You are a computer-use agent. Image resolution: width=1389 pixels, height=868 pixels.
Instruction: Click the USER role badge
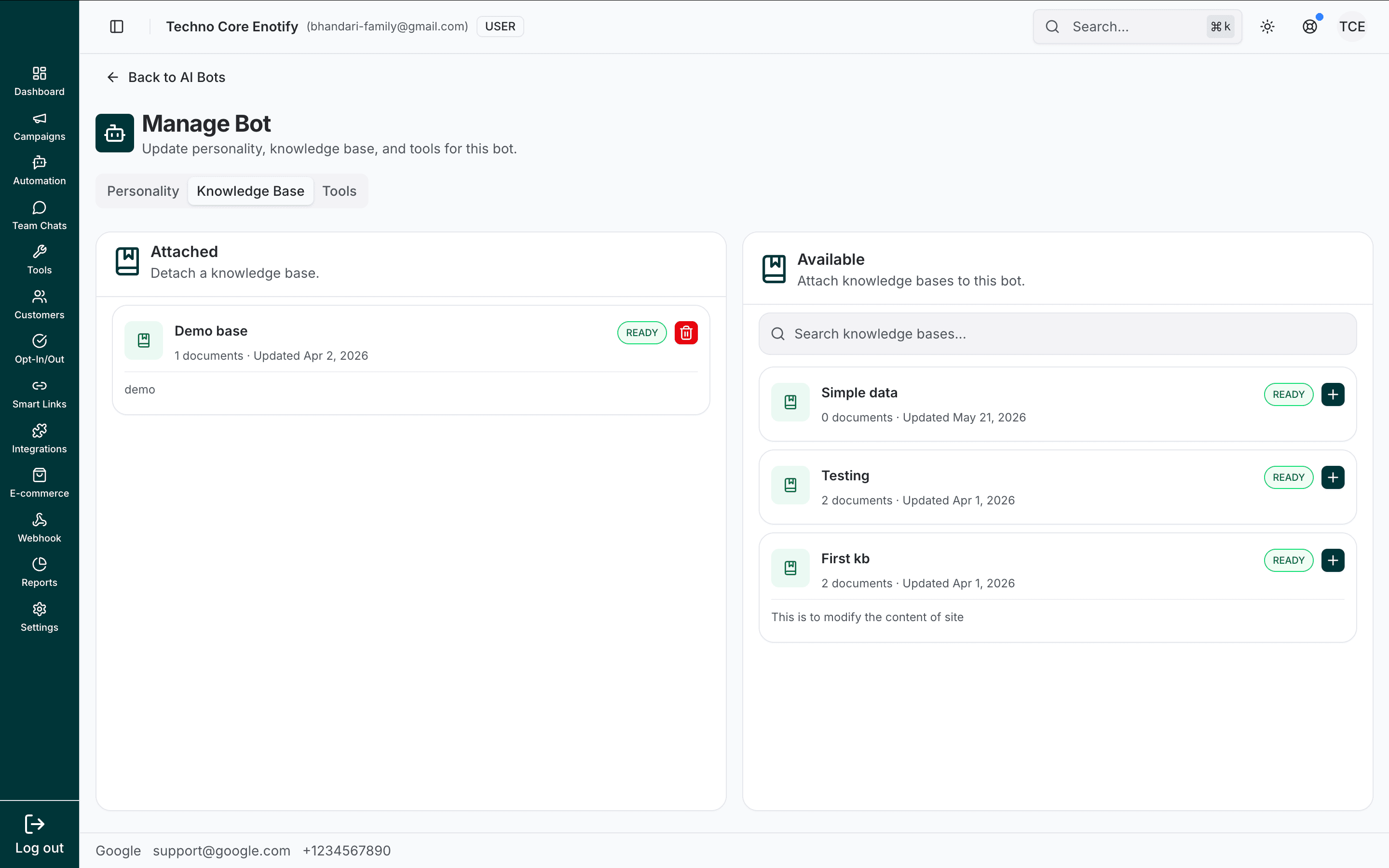[x=500, y=27]
